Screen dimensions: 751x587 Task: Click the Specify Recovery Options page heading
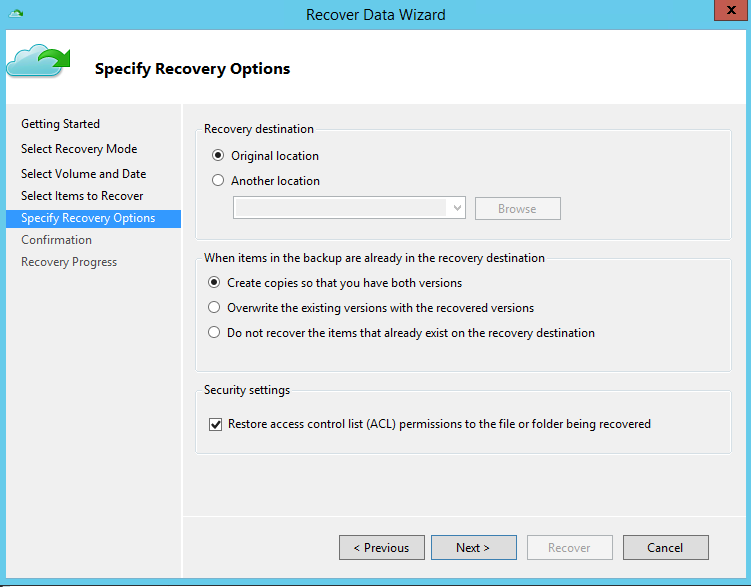coord(193,68)
